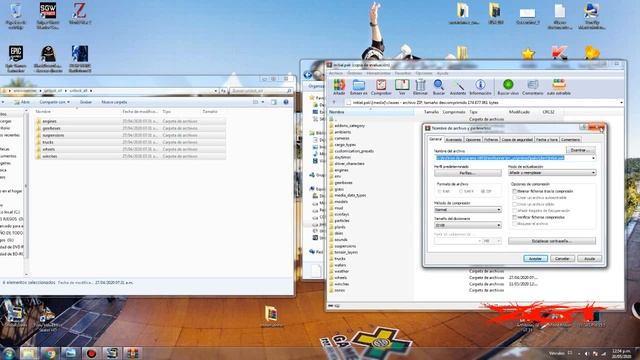This screenshot has width=640, height=360.
Task: Click the Aceptar button
Action: [x=535, y=259]
